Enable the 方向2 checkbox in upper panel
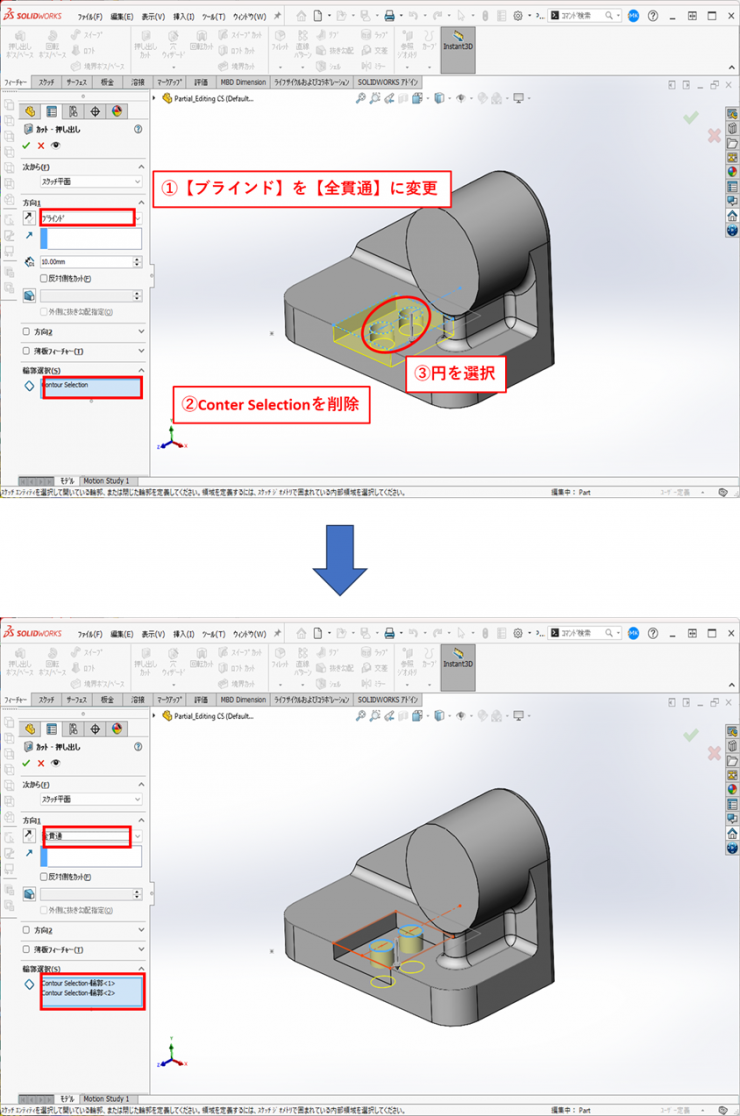This screenshot has height=1116, width=740. coord(27,331)
